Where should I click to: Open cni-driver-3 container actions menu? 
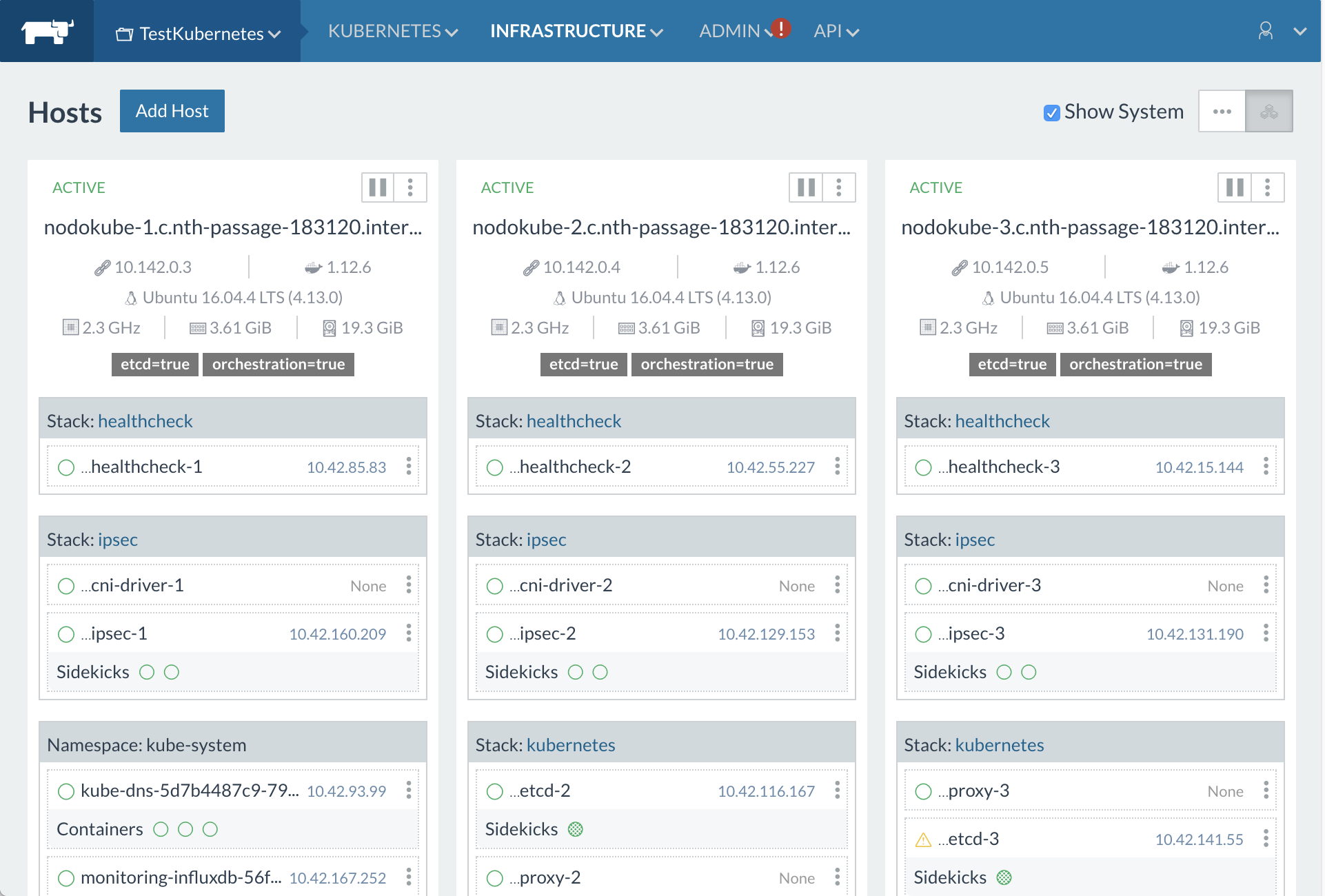pyautogui.click(x=1266, y=585)
